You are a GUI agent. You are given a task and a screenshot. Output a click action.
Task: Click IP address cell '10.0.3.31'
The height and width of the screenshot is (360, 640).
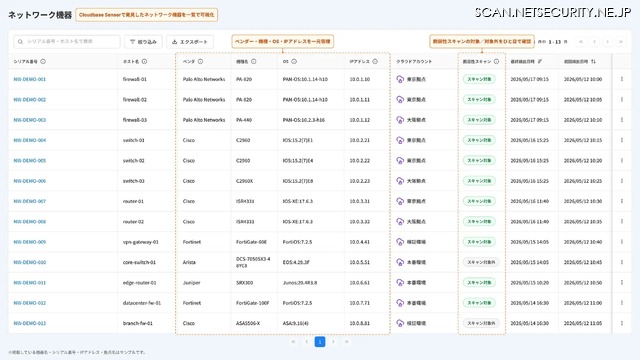(x=360, y=201)
